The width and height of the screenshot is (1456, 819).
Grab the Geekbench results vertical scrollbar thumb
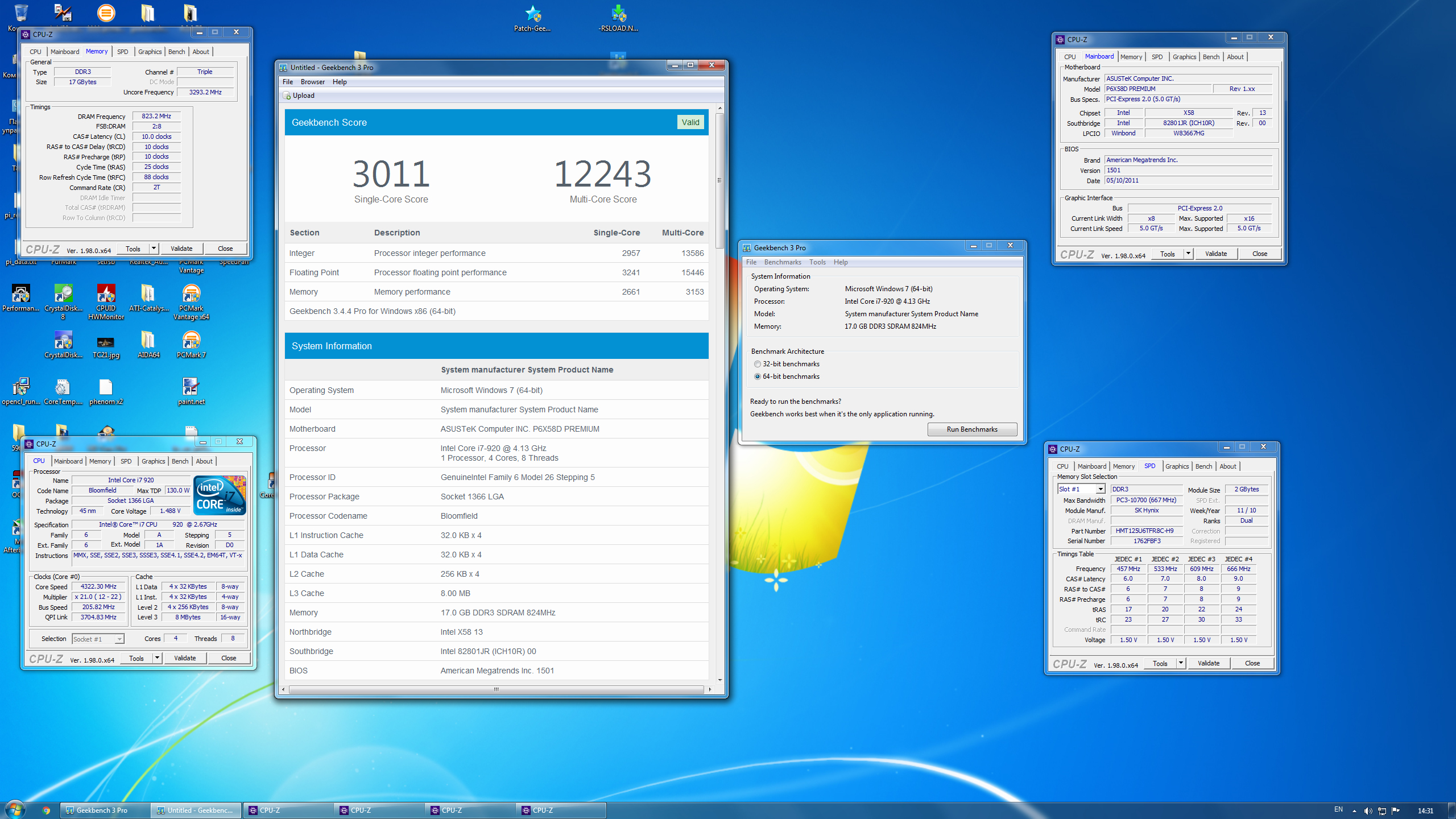click(x=719, y=180)
